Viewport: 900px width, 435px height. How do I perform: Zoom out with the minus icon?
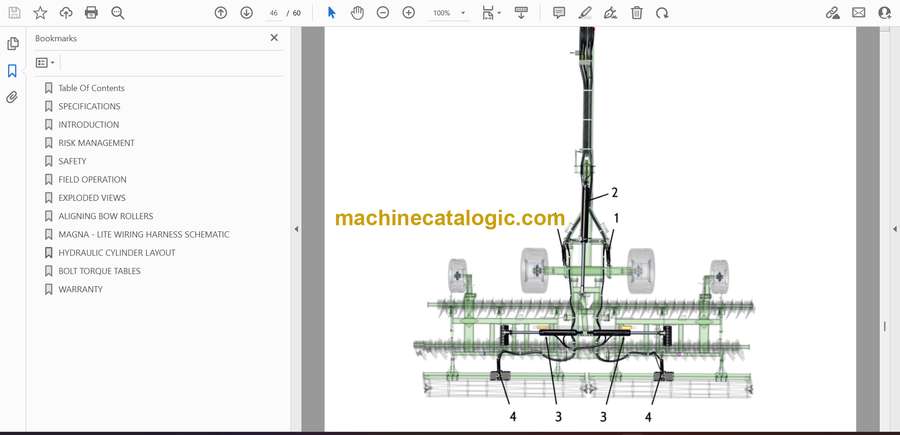point(383,13)
